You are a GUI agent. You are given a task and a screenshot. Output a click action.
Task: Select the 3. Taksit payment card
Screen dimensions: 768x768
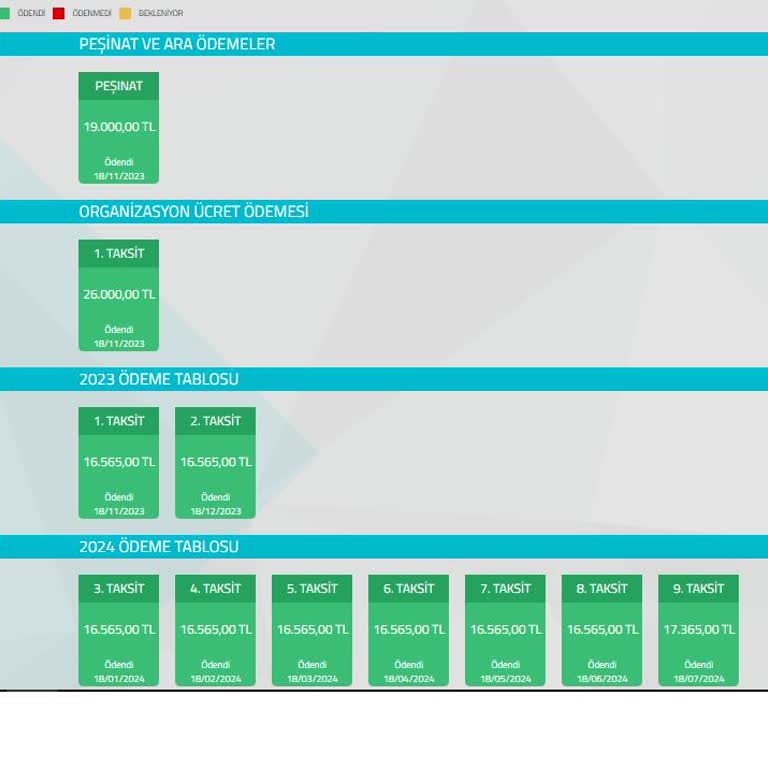119,630
